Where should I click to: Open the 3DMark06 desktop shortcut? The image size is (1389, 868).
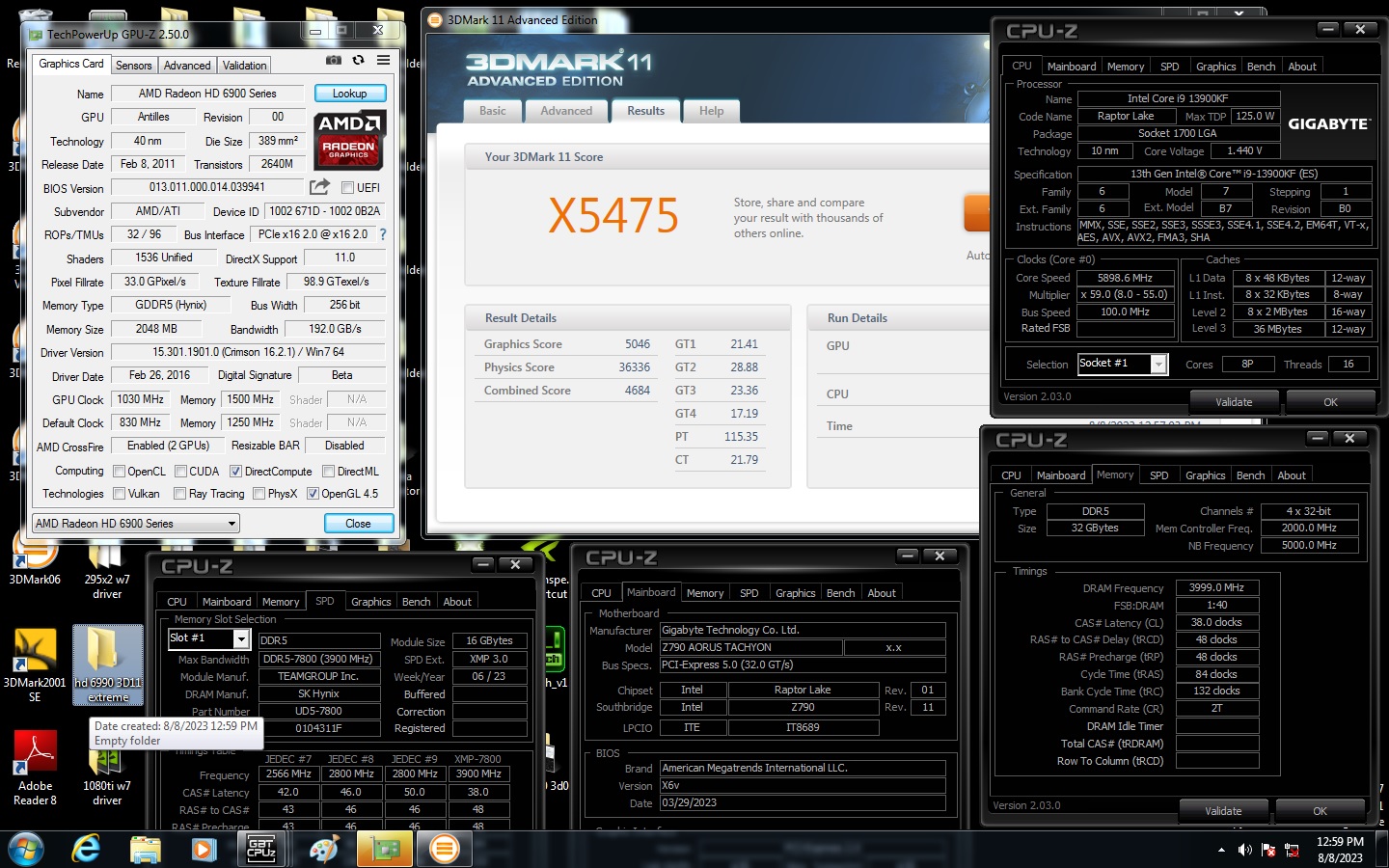(x=35, y=561)
